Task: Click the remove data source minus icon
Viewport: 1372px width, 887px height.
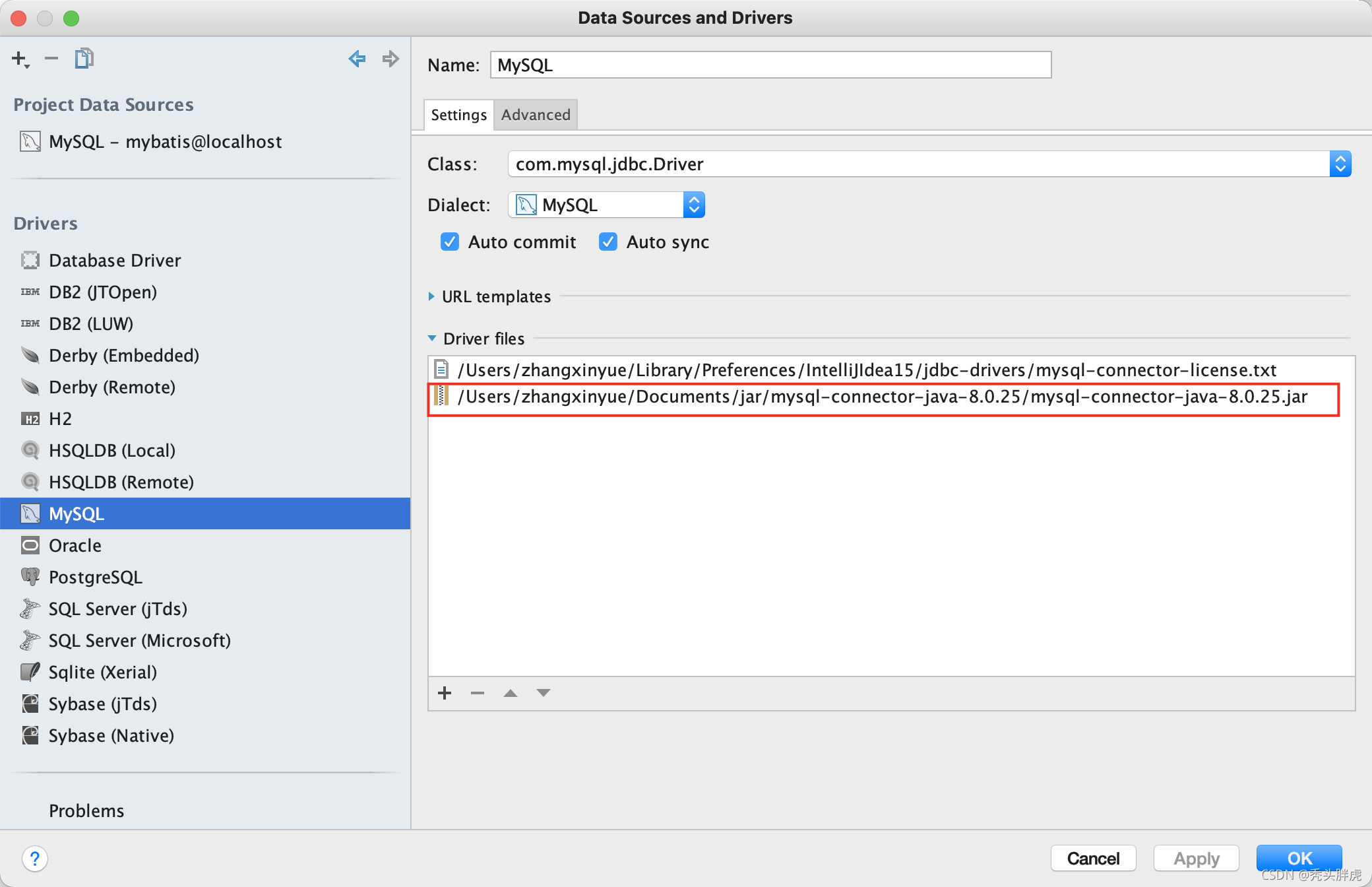Action: click(51, 59)
